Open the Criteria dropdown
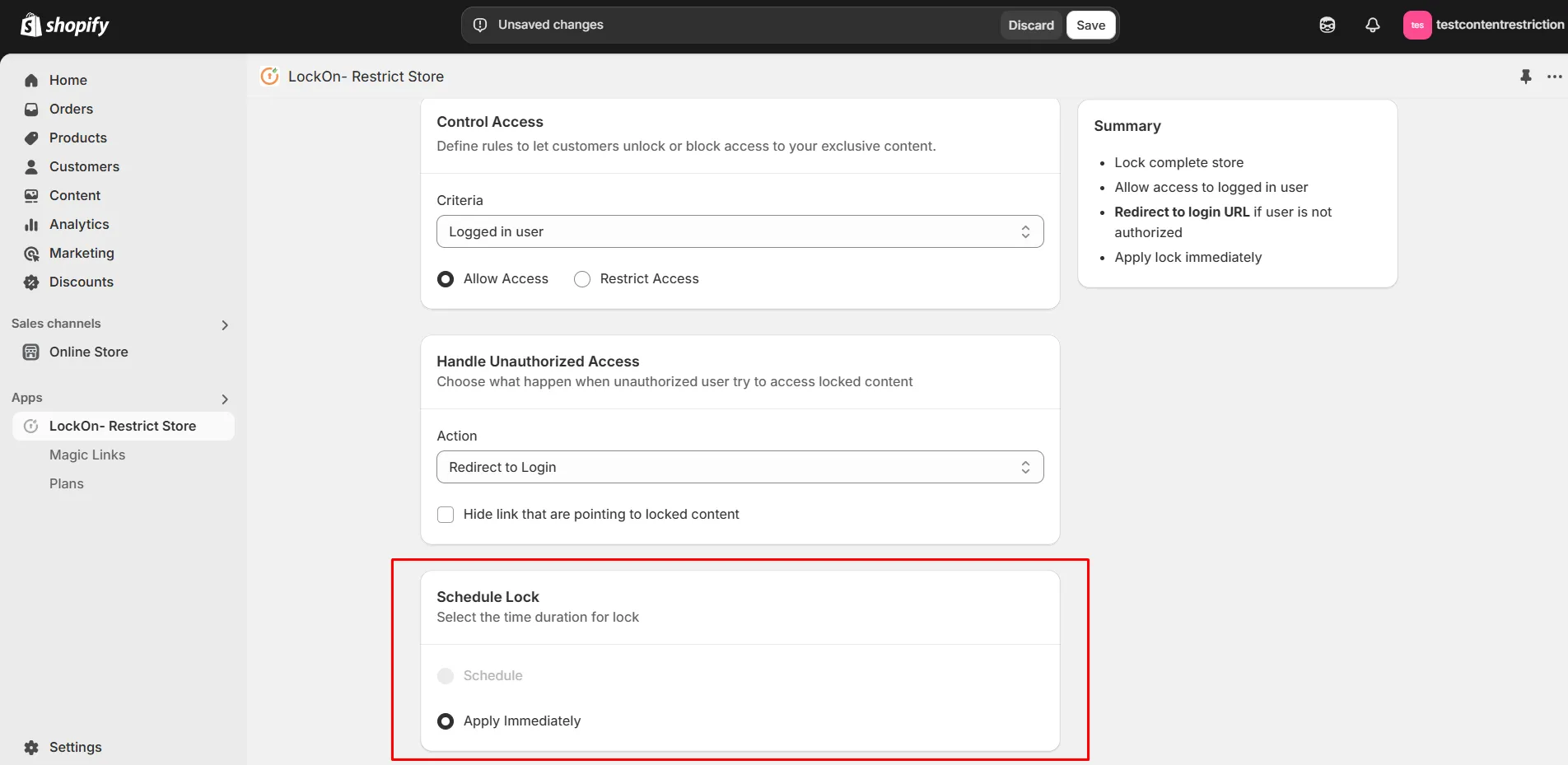Image resolution: width=1568 pixels, height=765 pixels. coord(740,231)
